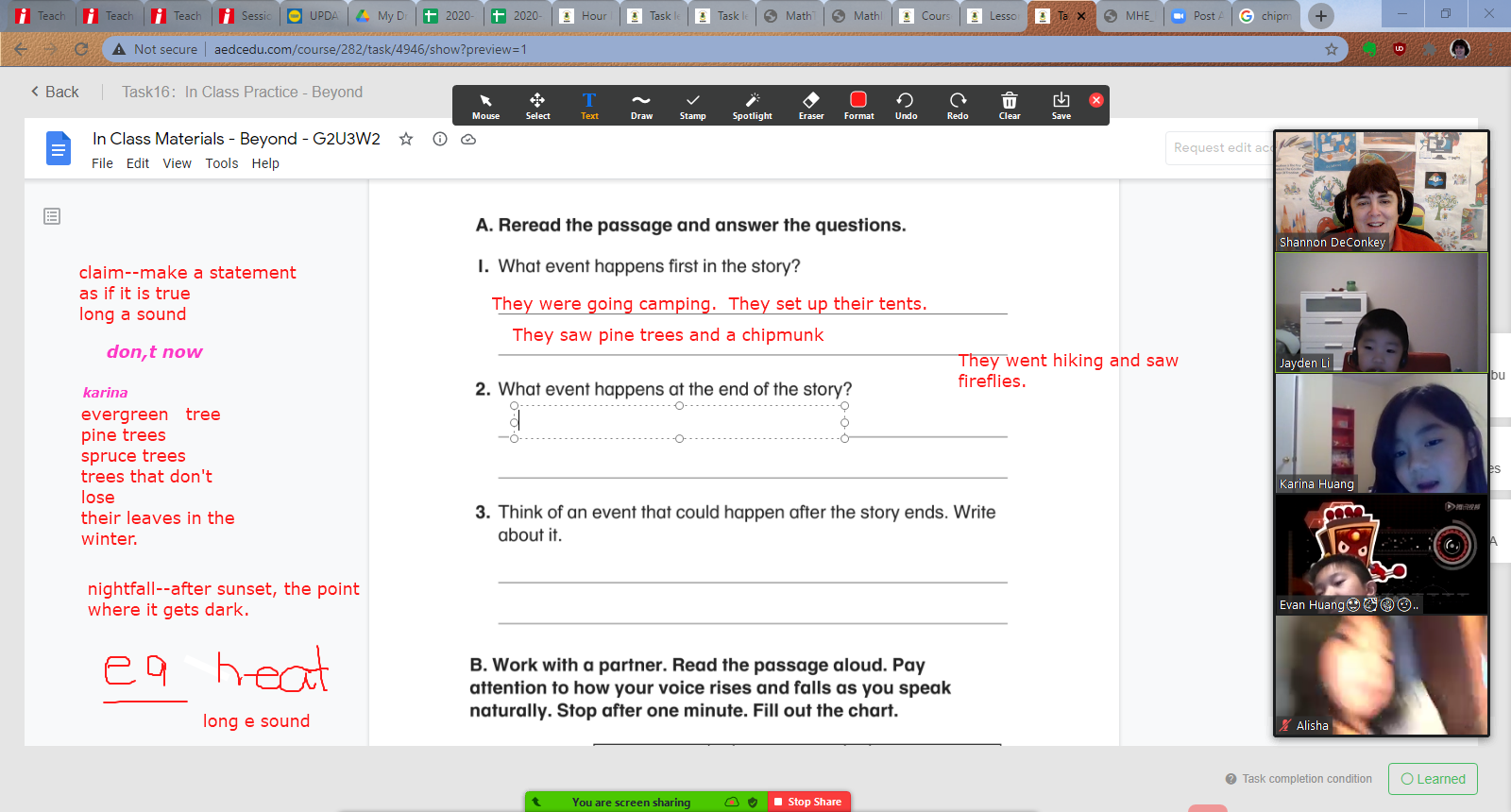Screen dimensions: 1511x812
Task: Stop Share the screen
Action: (808, 802)
